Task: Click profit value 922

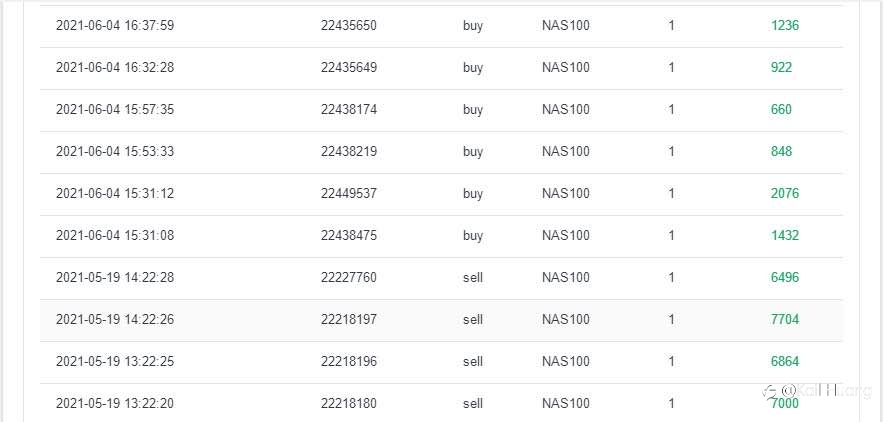Action: coord(781,68)
